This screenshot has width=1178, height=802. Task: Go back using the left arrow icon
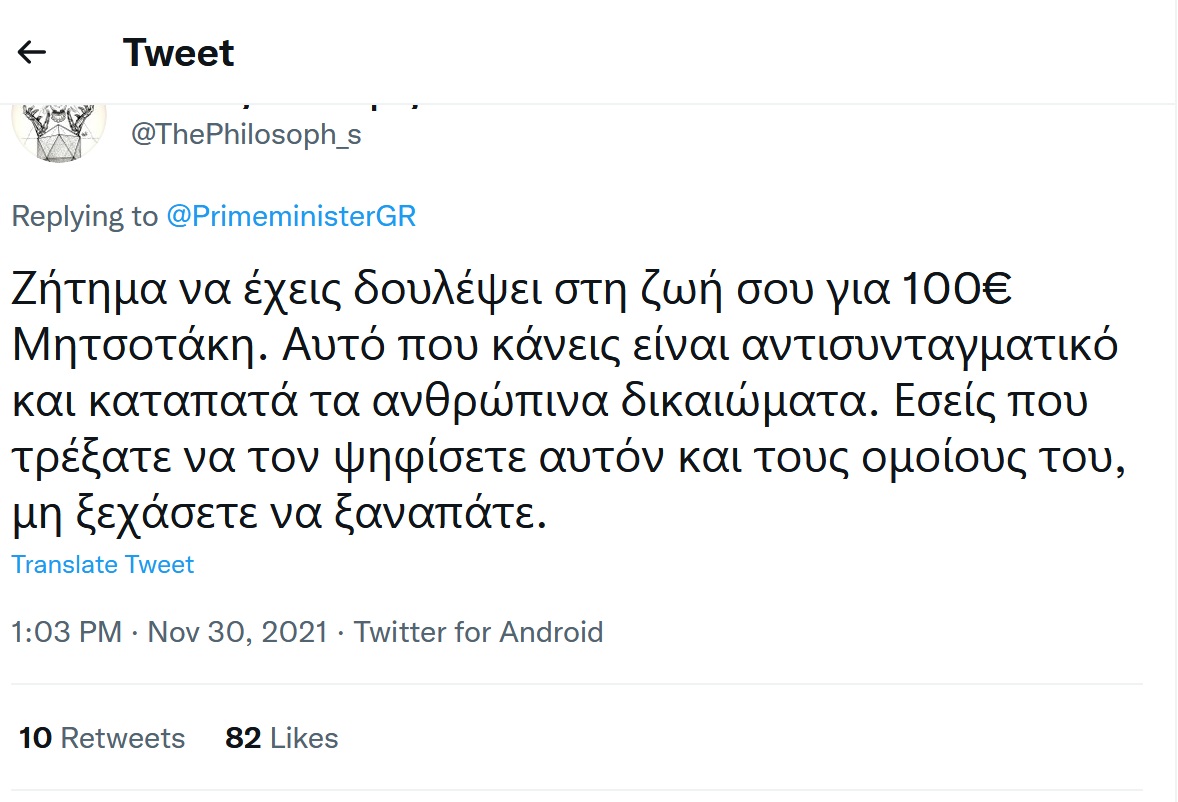(x=33, y=53)
